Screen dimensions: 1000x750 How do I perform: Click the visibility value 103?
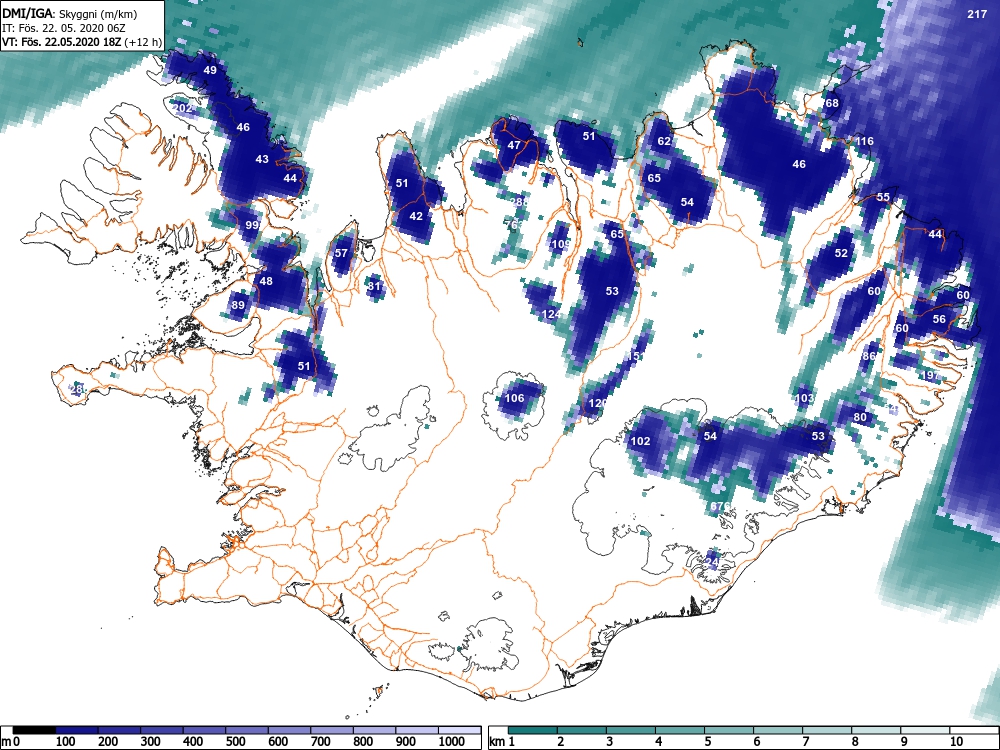pyautogui.click(x=805, y=398)
